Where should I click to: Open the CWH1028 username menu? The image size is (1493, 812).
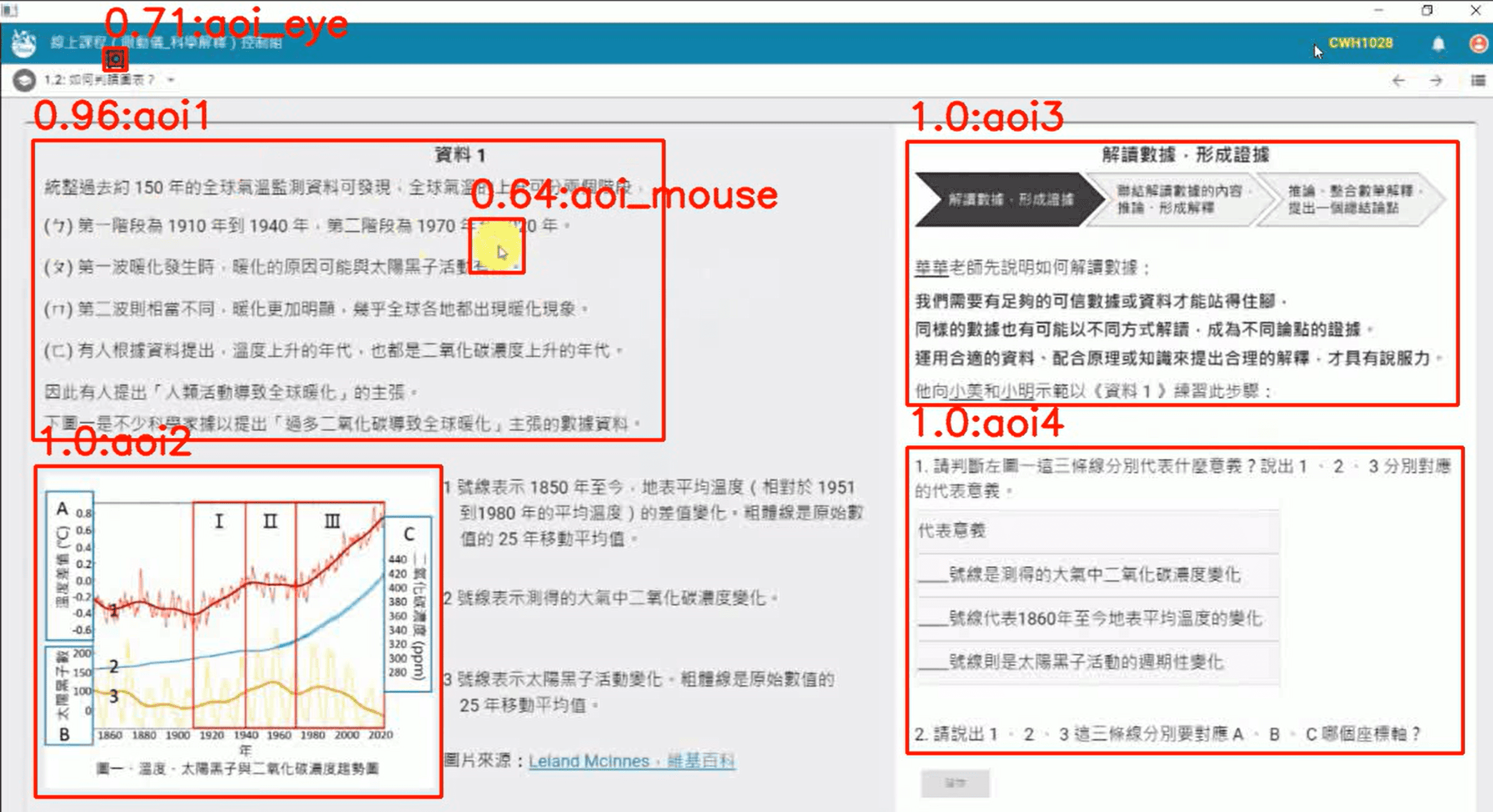tap(1361, 43)
